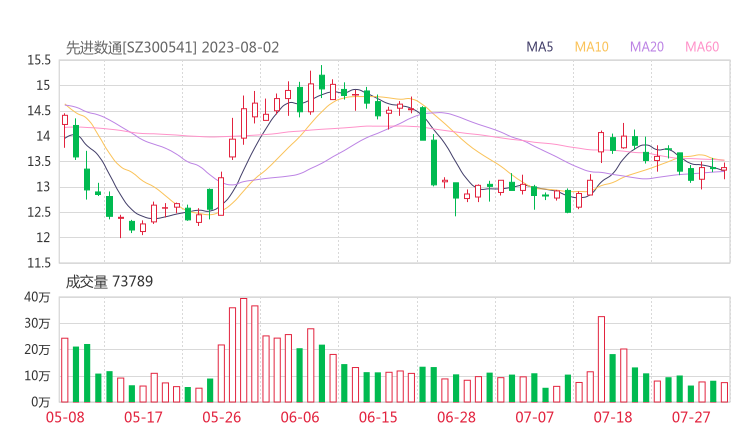The width and height of the screenshot is (740, 440).
Task: Click the MA5 legend label
Action: 539,47
